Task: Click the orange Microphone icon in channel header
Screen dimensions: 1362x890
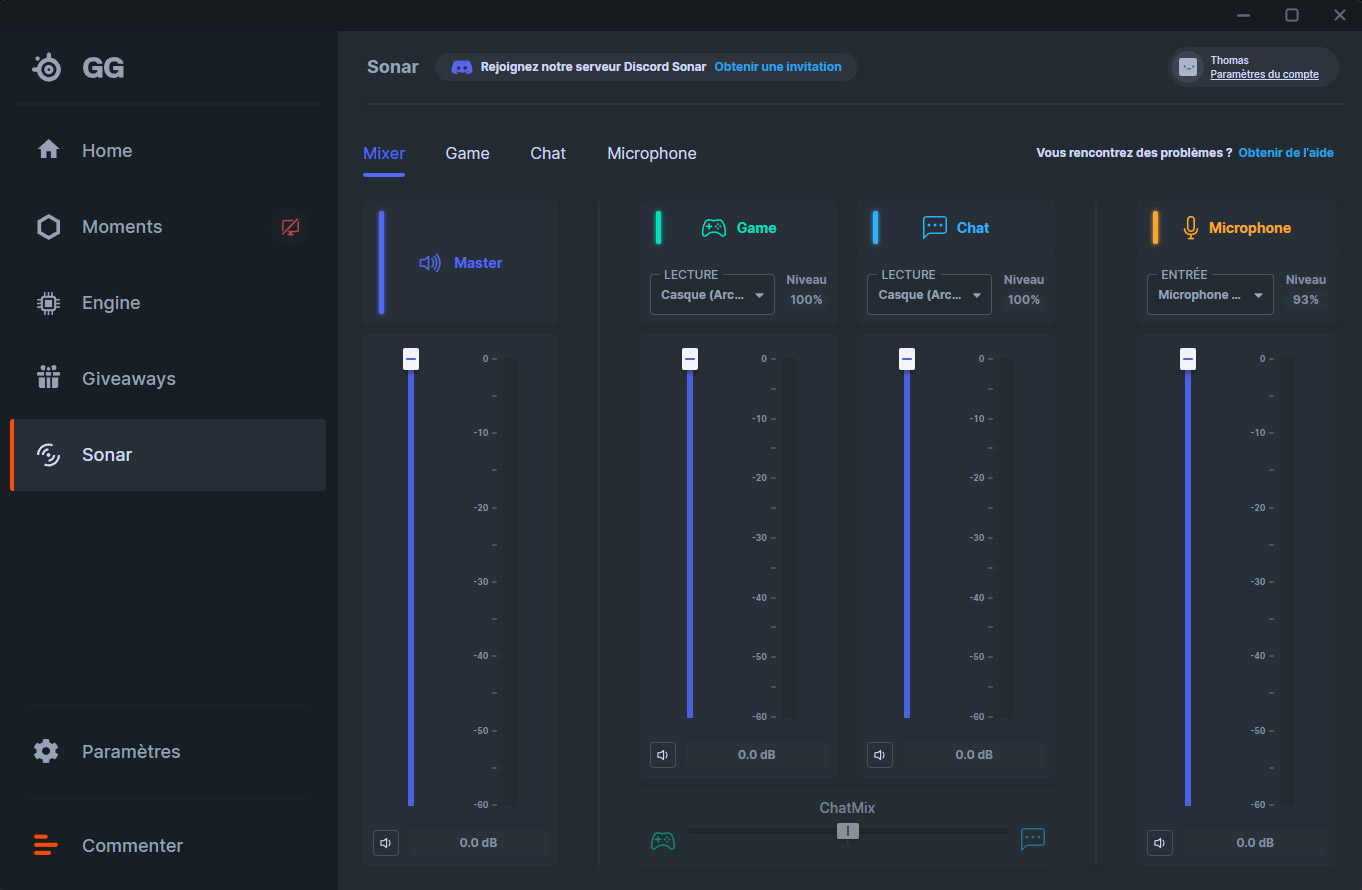Action: pyautogui.click(x=1190, y=228)
